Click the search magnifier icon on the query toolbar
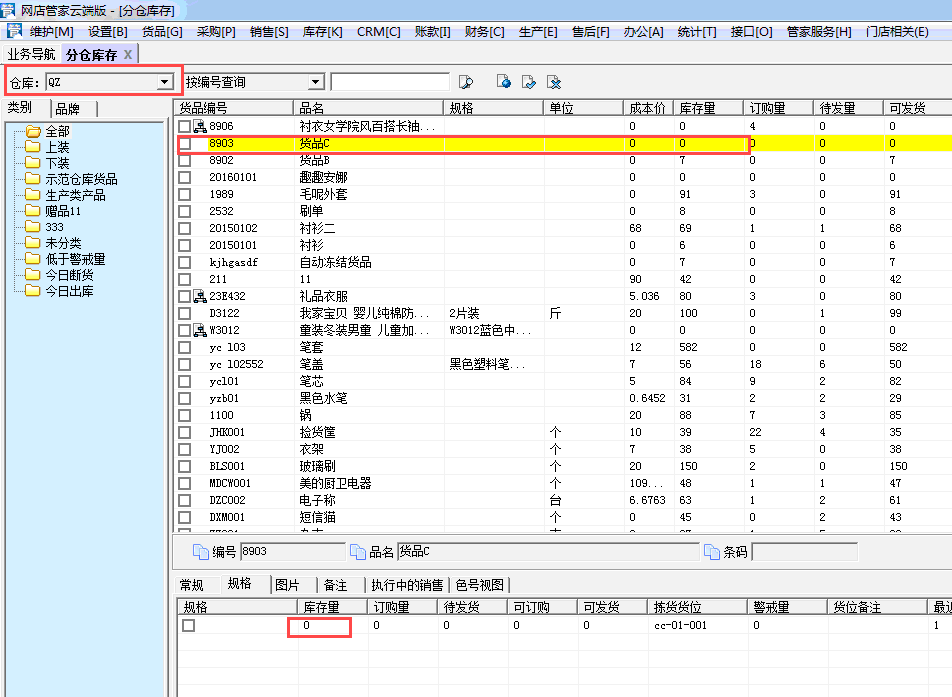Image resolution: width=952 pixels, height=697 pixels. coord(466,81)
